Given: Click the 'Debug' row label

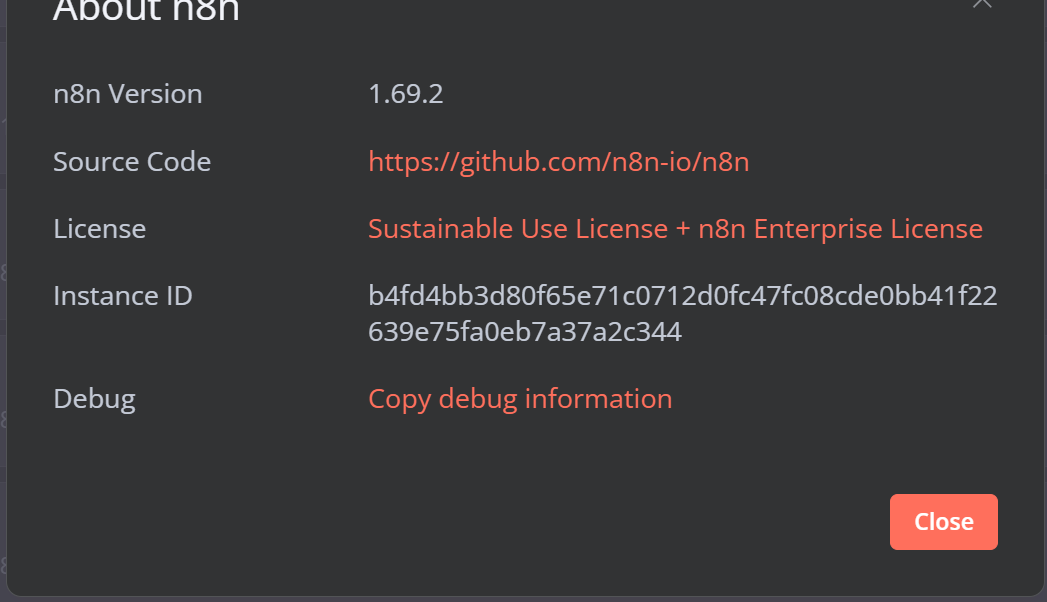Looking at the screenshot, I should point(94,399).
